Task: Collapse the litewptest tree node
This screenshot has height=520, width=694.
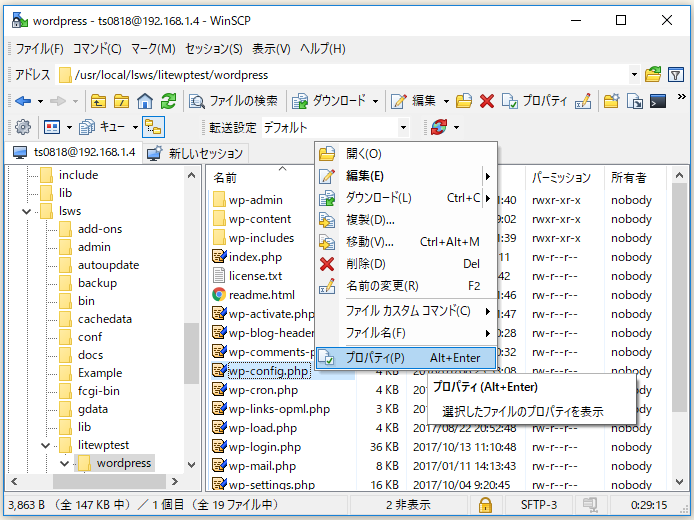Action: coord(46,446)
